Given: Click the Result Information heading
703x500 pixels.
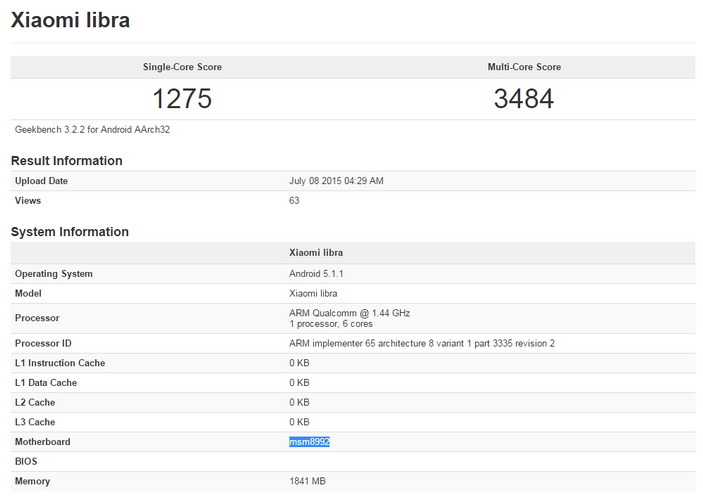Looking at the screenshot, I should coord(66,161).
